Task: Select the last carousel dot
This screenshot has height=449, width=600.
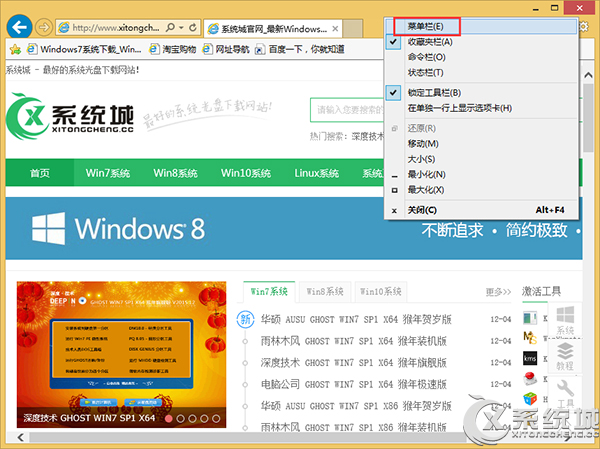Action: pos(216,419)
